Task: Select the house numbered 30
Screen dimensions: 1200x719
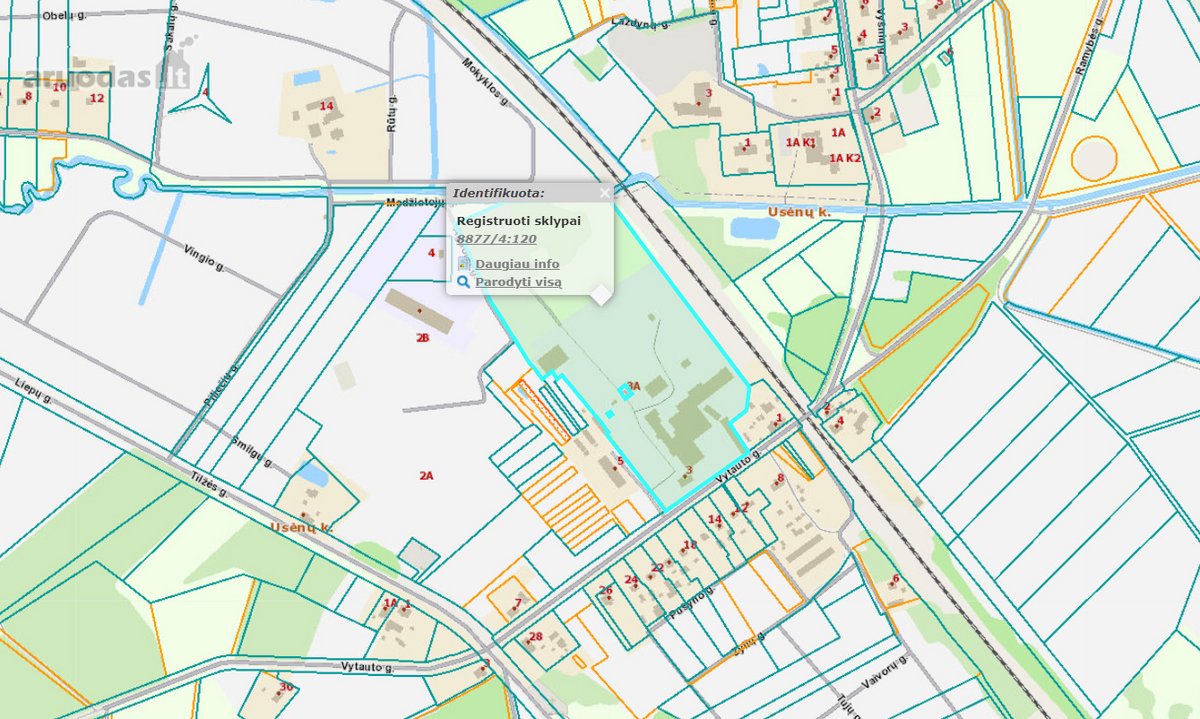Action: point(286,686)
